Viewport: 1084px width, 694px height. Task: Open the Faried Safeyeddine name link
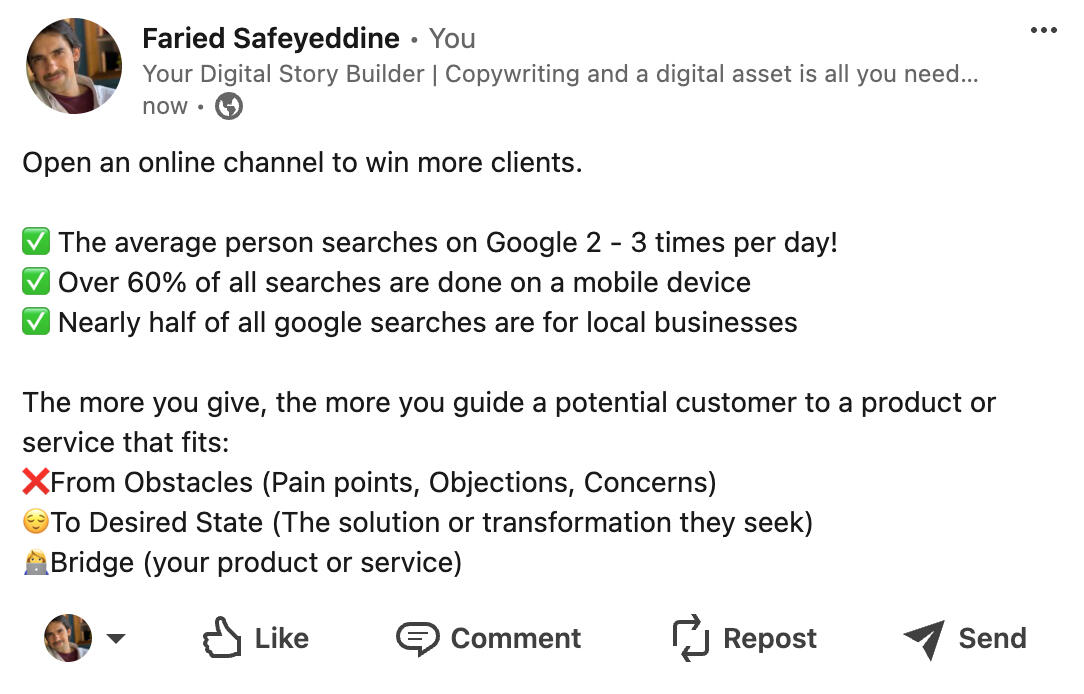click(x=270, y=39)
